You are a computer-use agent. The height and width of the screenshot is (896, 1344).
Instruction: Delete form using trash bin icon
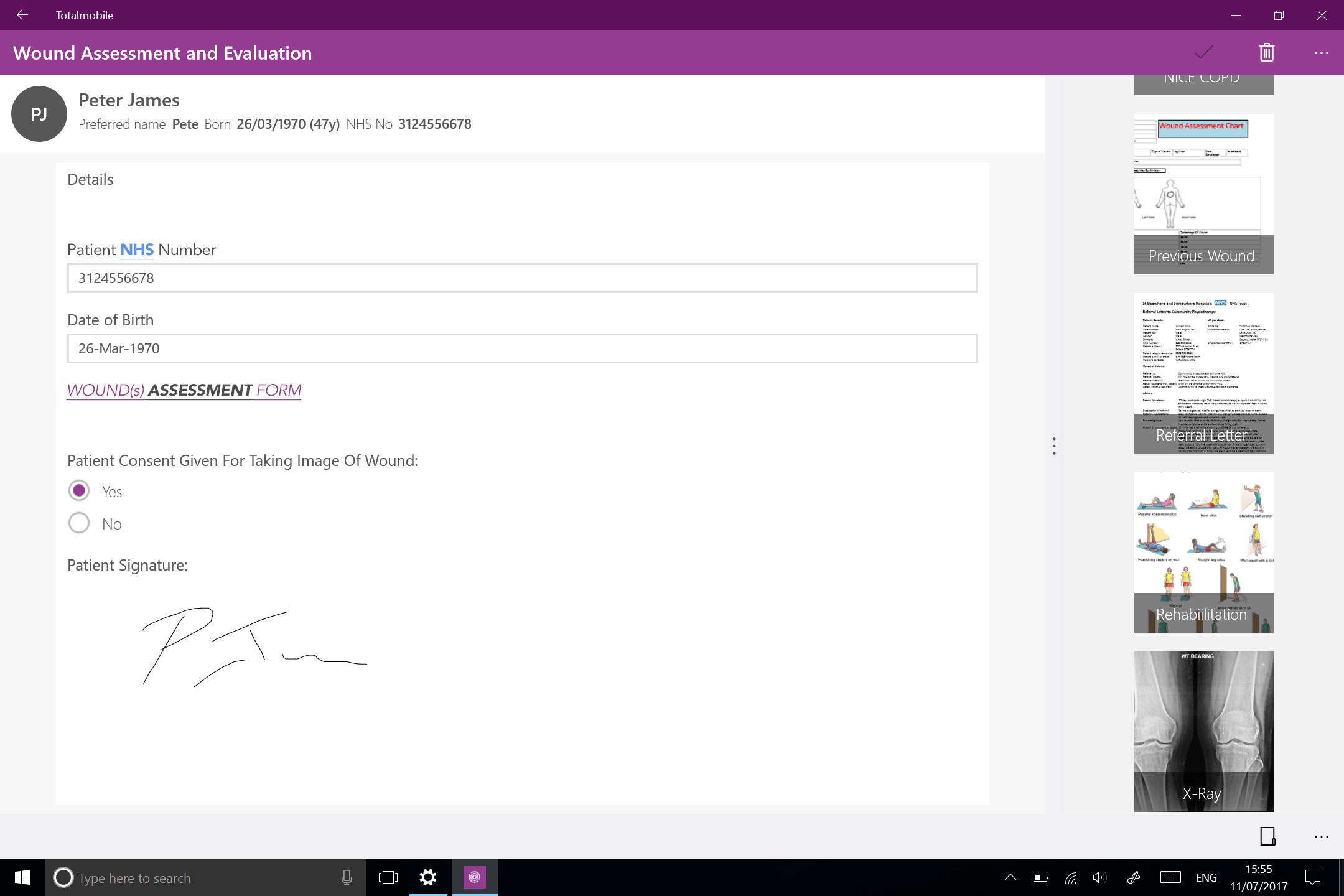click(x=1266, y=52)
